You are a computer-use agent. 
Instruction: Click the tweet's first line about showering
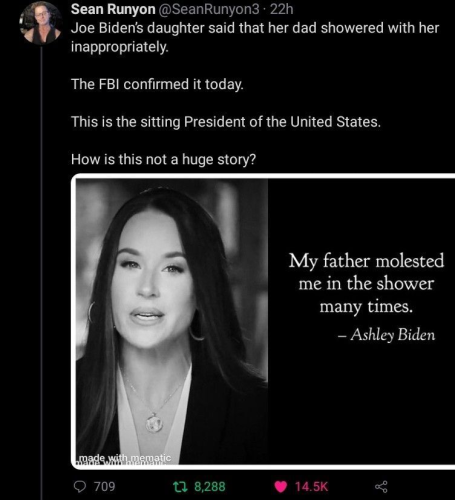click(255, 28)
